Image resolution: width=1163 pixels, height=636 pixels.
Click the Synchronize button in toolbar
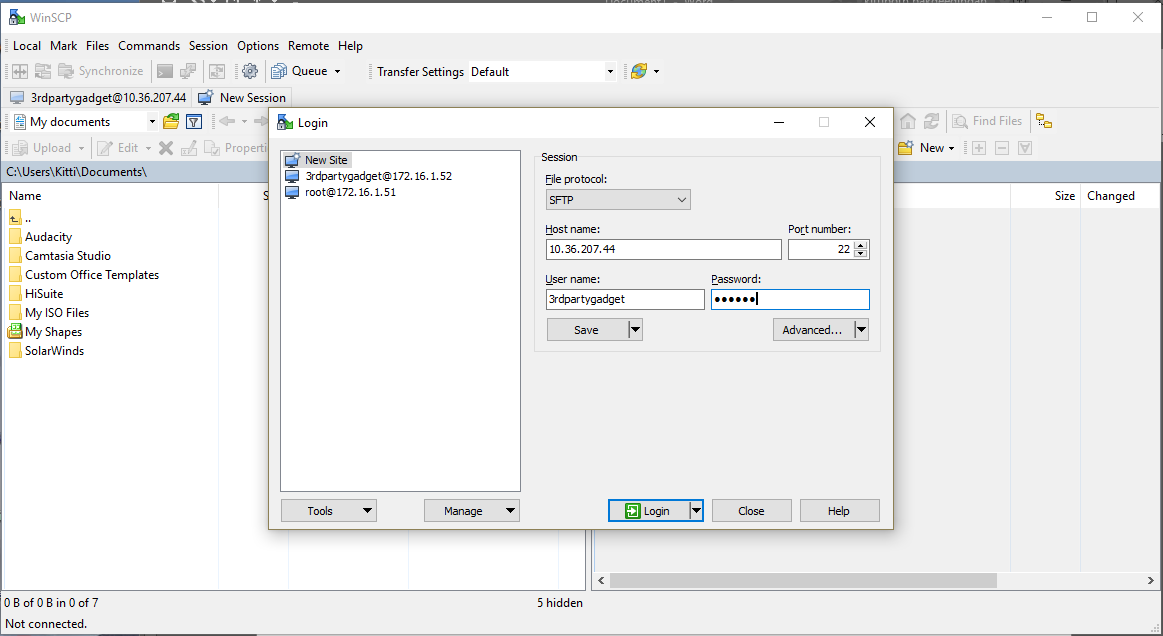(101, 71)
